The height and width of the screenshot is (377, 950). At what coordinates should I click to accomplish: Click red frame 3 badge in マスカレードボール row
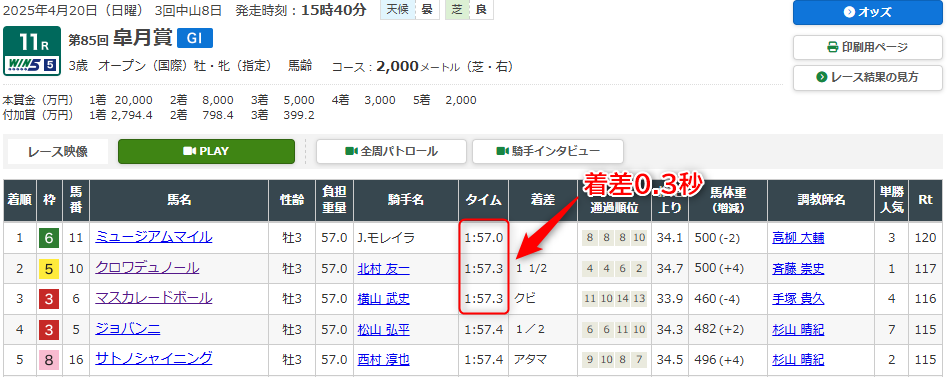49,299
